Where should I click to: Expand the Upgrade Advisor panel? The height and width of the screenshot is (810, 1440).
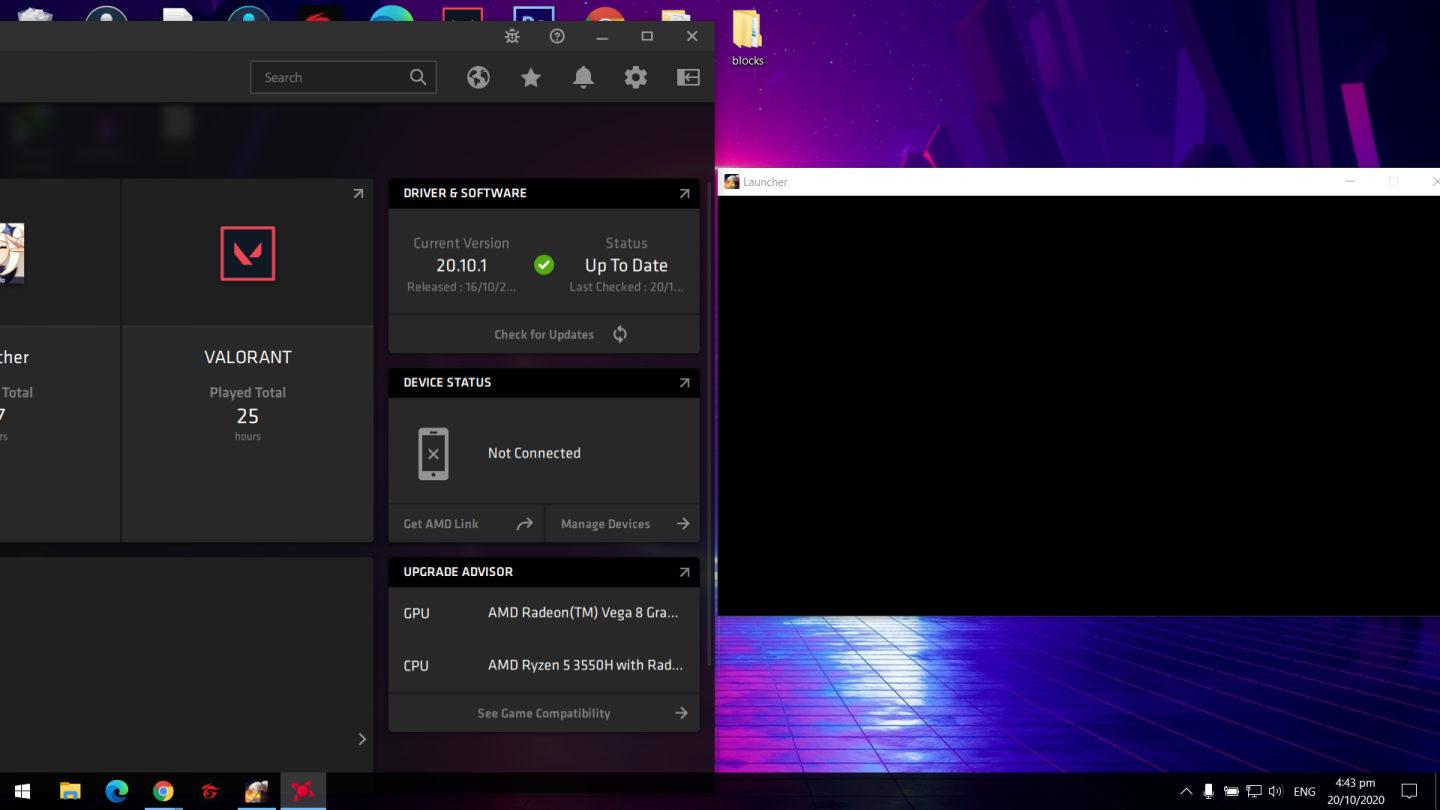684,572
